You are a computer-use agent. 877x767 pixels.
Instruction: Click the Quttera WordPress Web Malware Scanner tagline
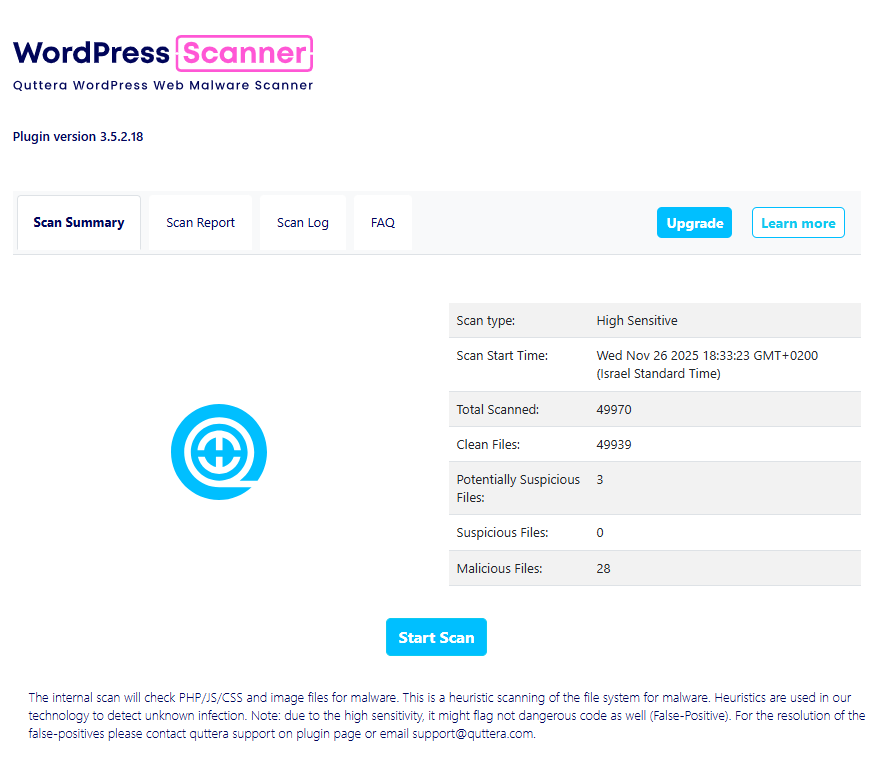click(162, 85)
